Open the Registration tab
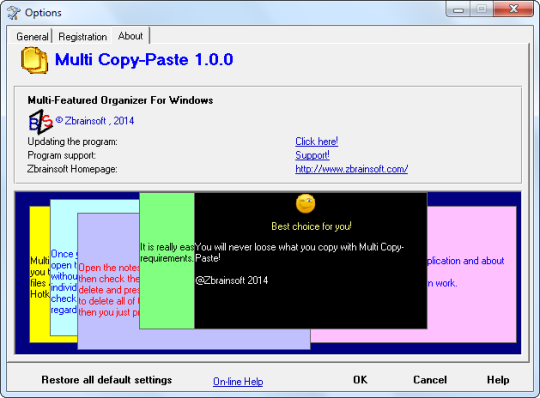The height and width of the screenshot is (398, 540). 82,36
